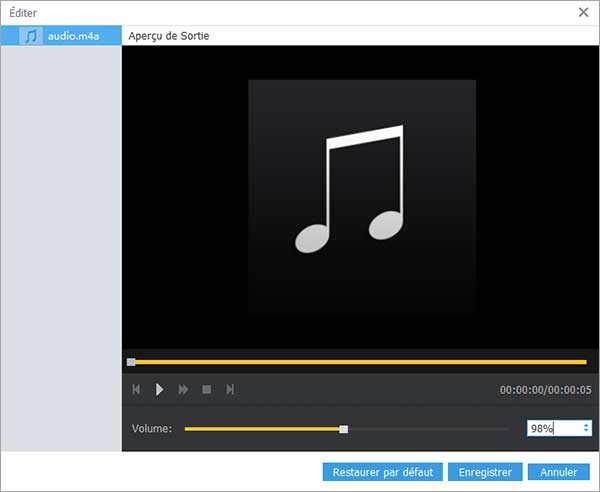This screenshot has width=600, height=492.
Task: Click the Restaurer par défaut button
Action: (383, 472)
